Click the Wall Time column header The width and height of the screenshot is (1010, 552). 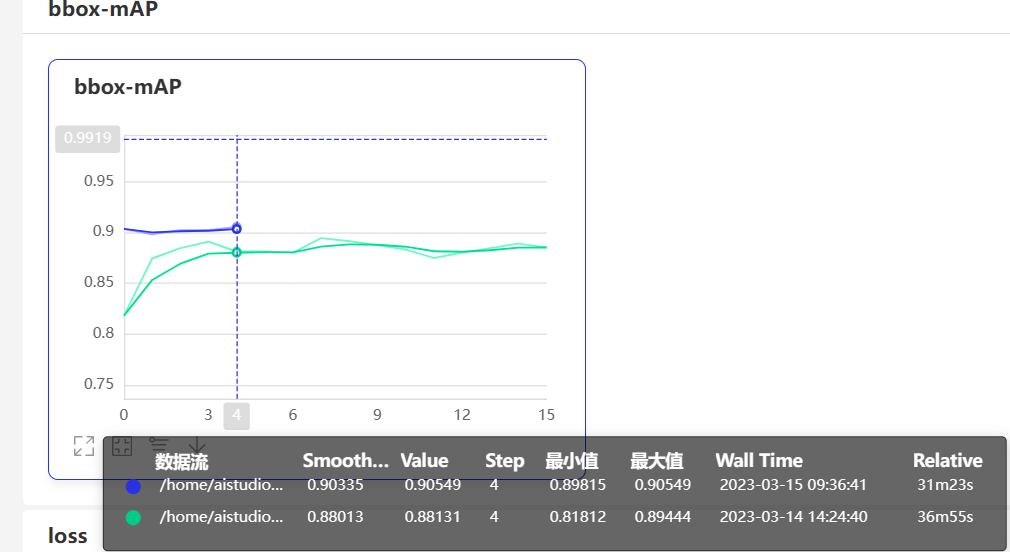tap(759, 461)
